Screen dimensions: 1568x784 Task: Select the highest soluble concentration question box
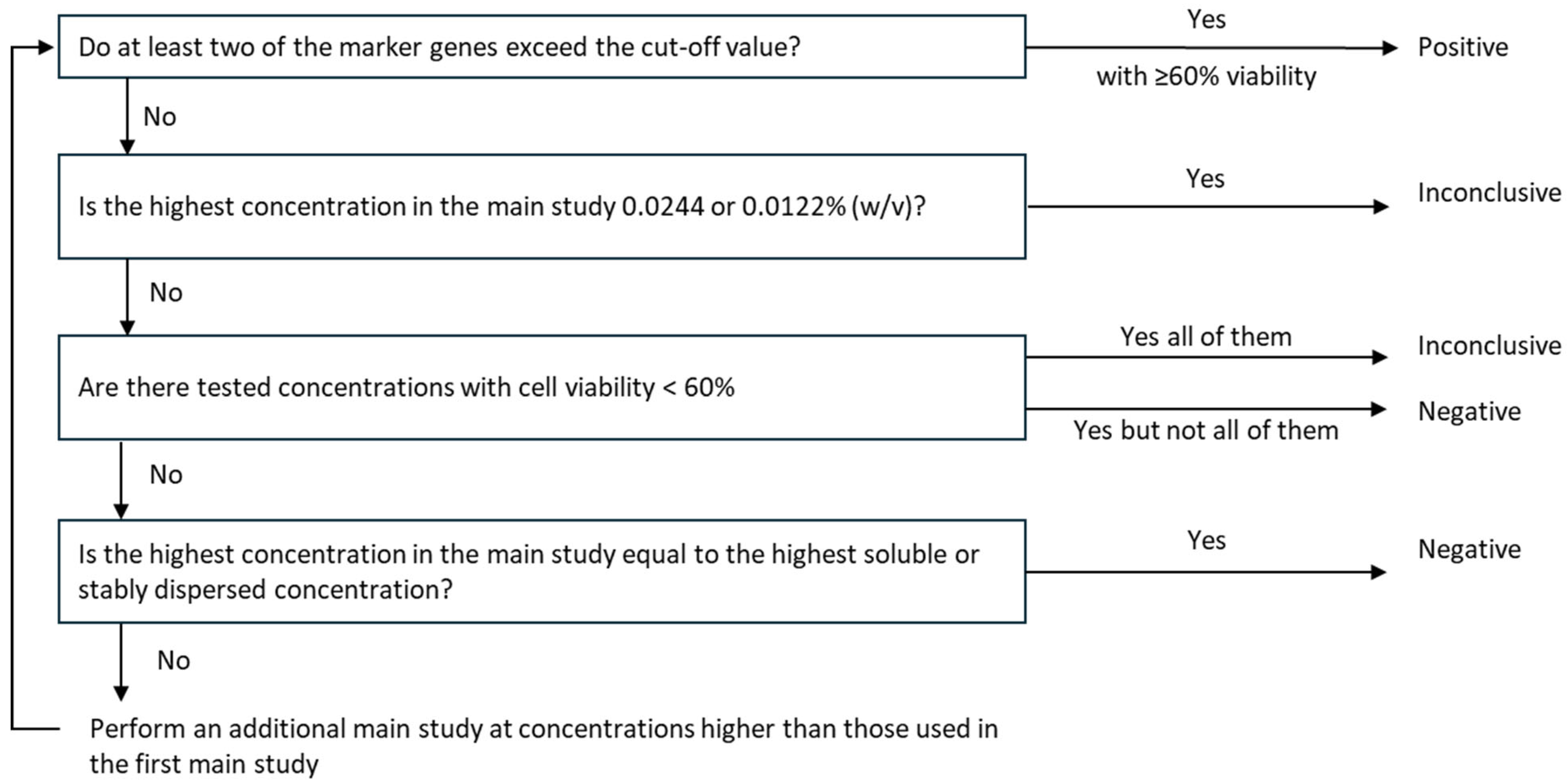(x=542, y=571)
